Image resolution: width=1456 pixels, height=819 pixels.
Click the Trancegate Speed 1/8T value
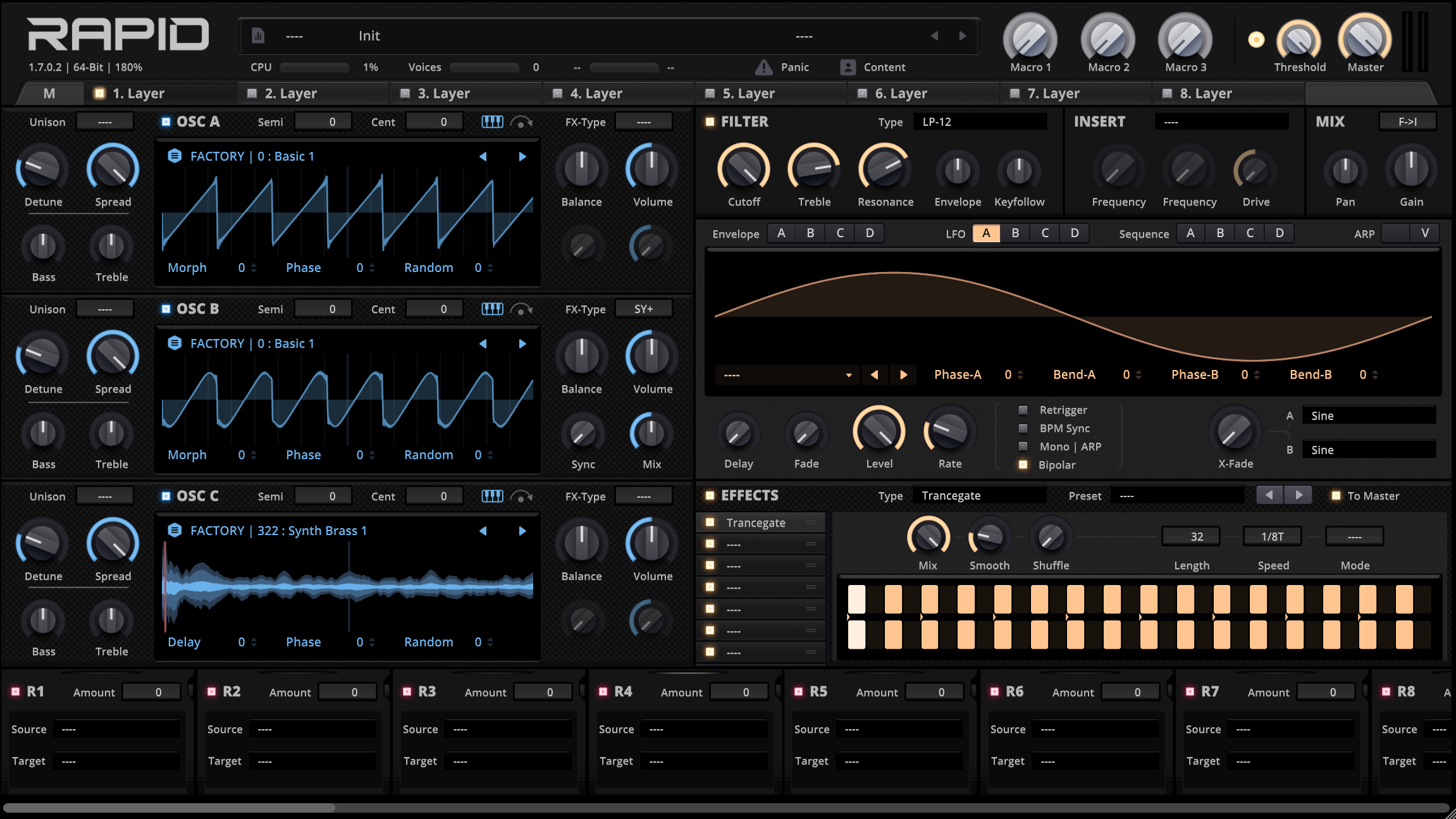coord(1273,536)
